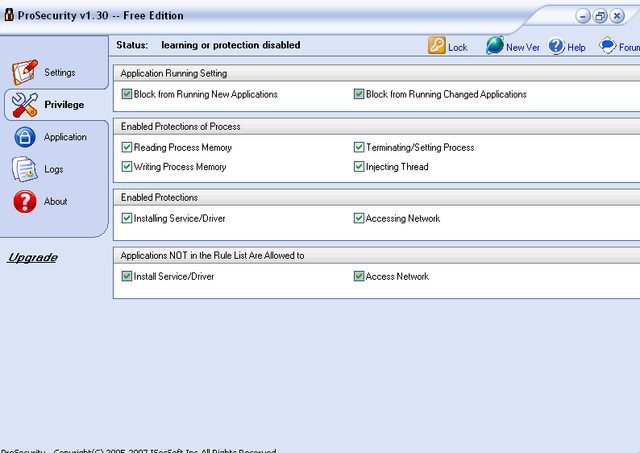This screenshot has height=453, width=640.
Task: Select the Privilege tab label
Action: point(64,105)
